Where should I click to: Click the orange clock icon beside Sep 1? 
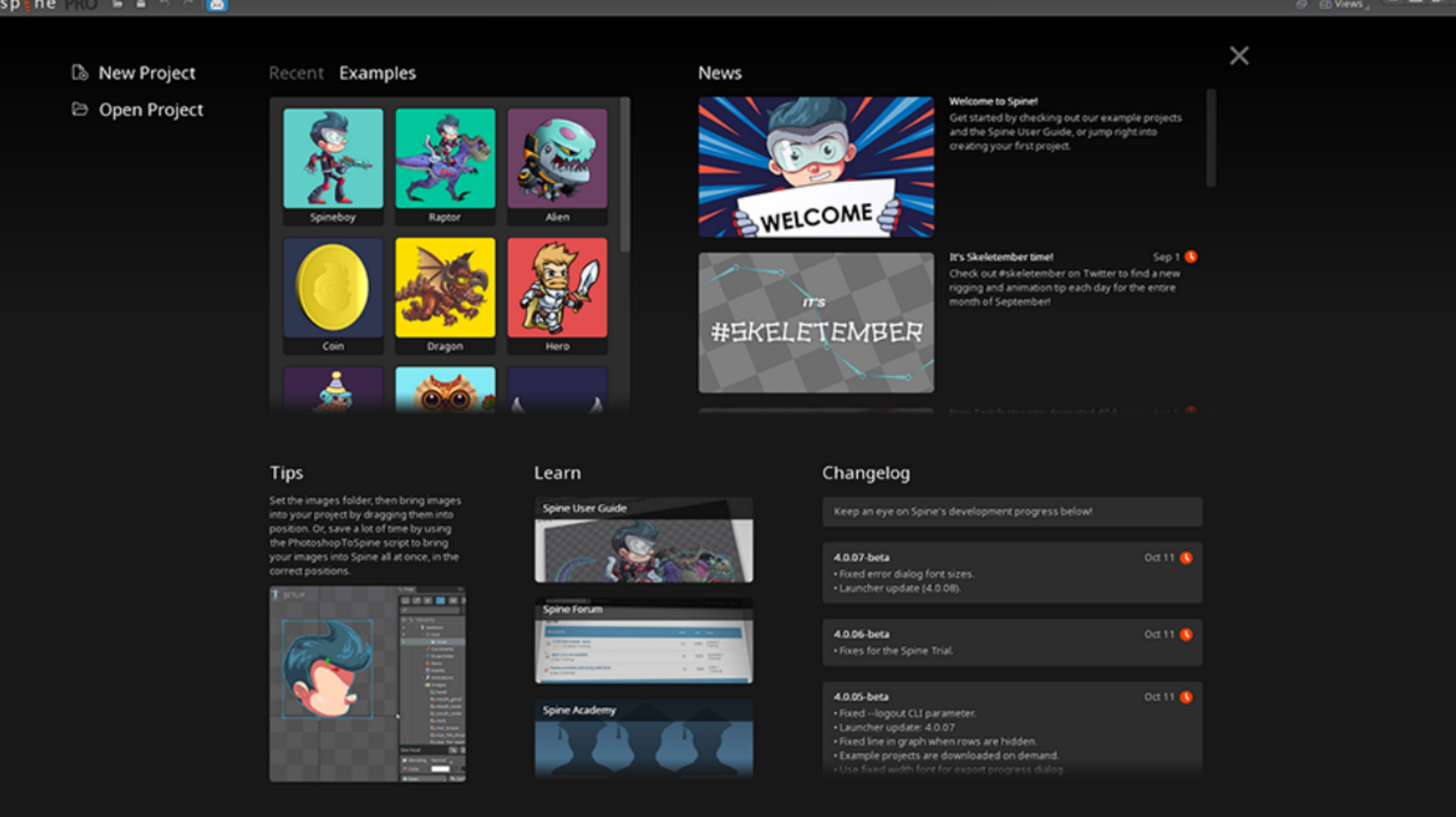pos(1191,257)
